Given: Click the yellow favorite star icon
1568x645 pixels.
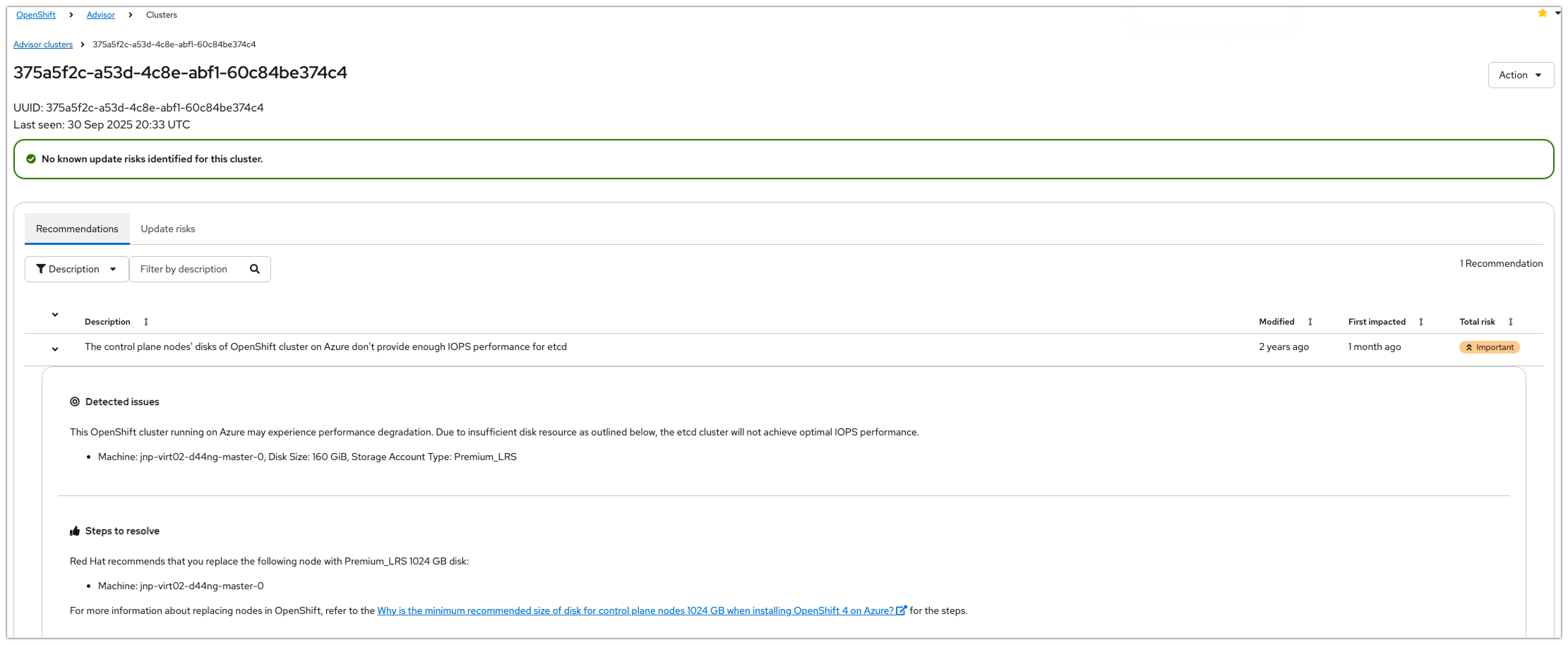Looking at the screenshot, I should (x=1542, y=13).
